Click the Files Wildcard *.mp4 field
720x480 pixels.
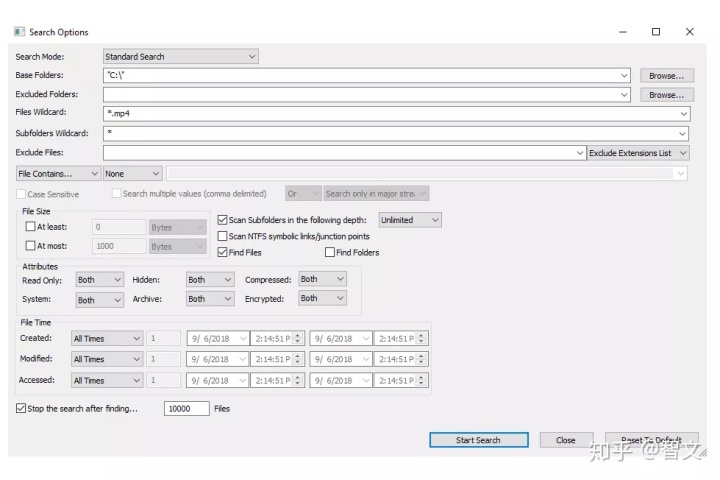tap(396, 113)
